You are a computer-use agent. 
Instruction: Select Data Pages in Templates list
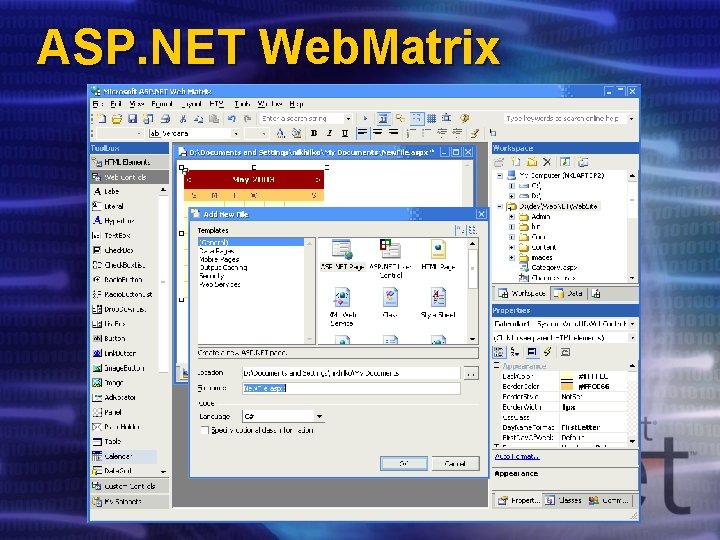217,251
